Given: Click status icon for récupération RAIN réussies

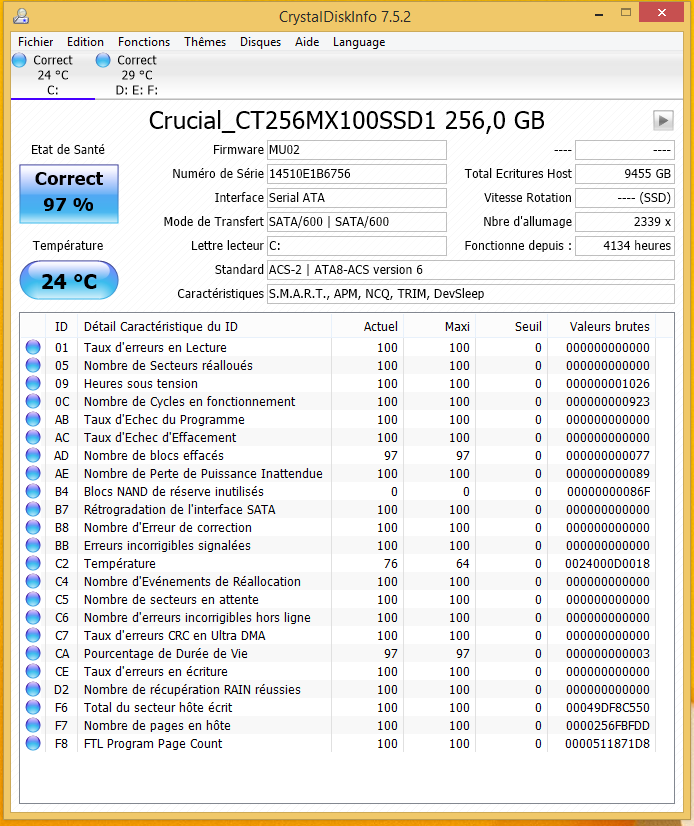Looking at the screenshot, I should point(33,689).
